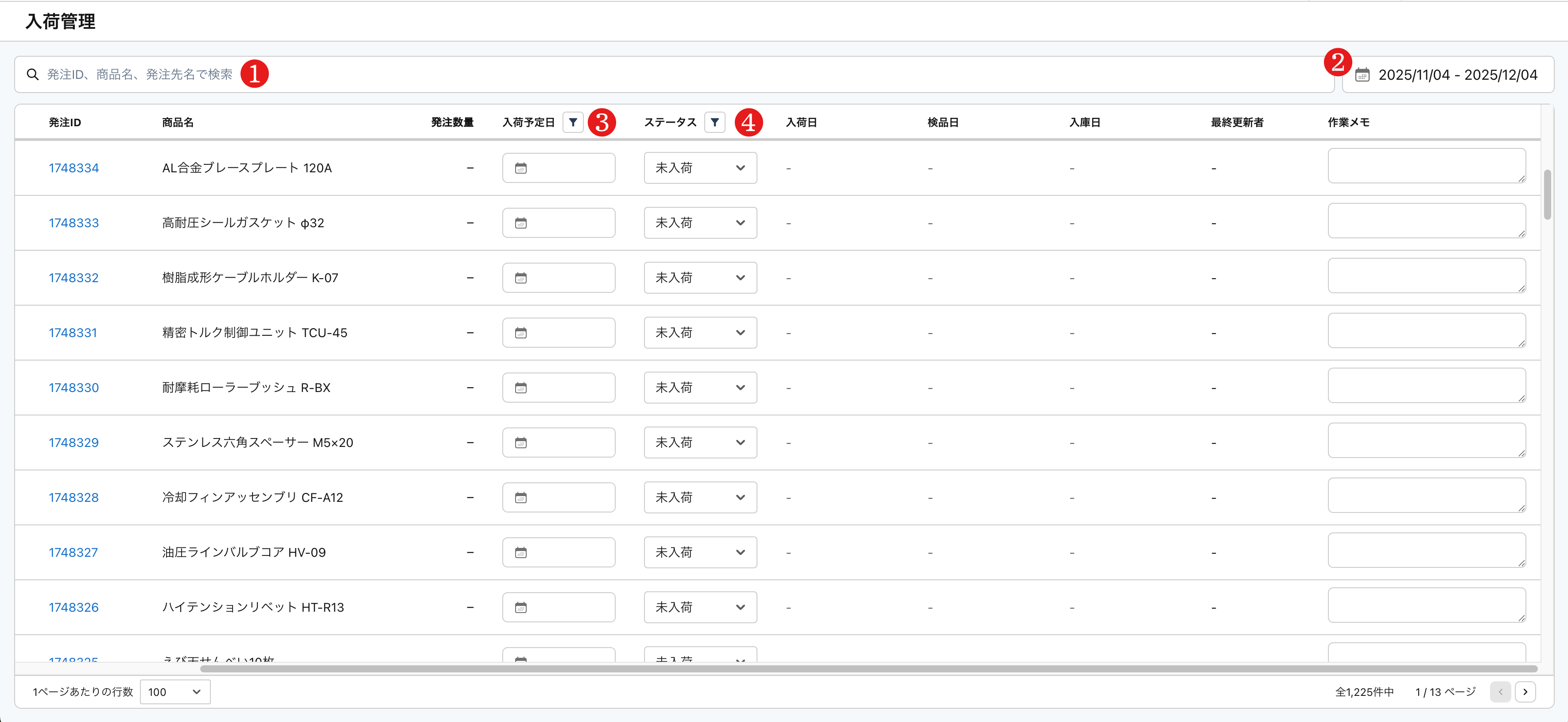
Task: Click the horizontal scrollbar under the table
Action: coord(868,669)
